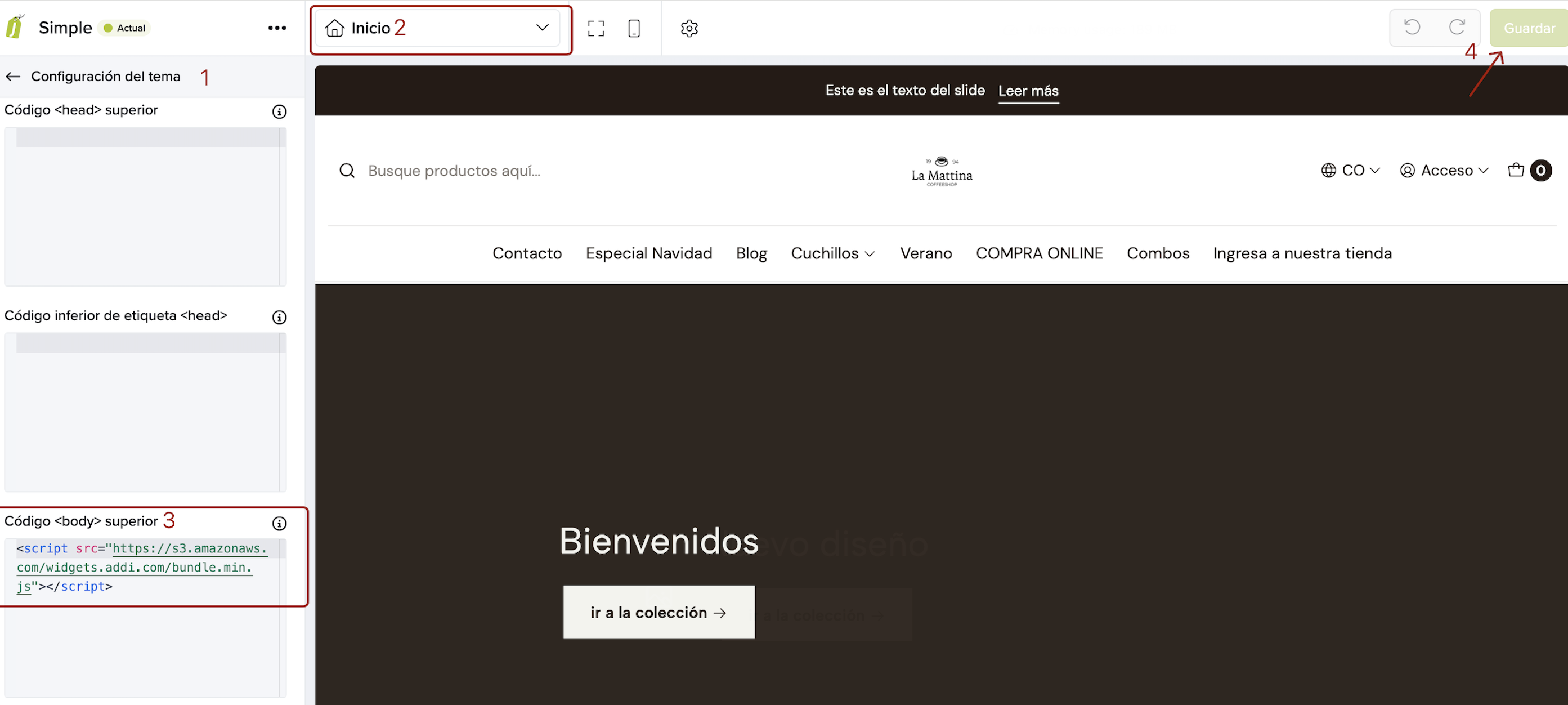Click the Simple theme name
1568x705 pixels.
65,28
